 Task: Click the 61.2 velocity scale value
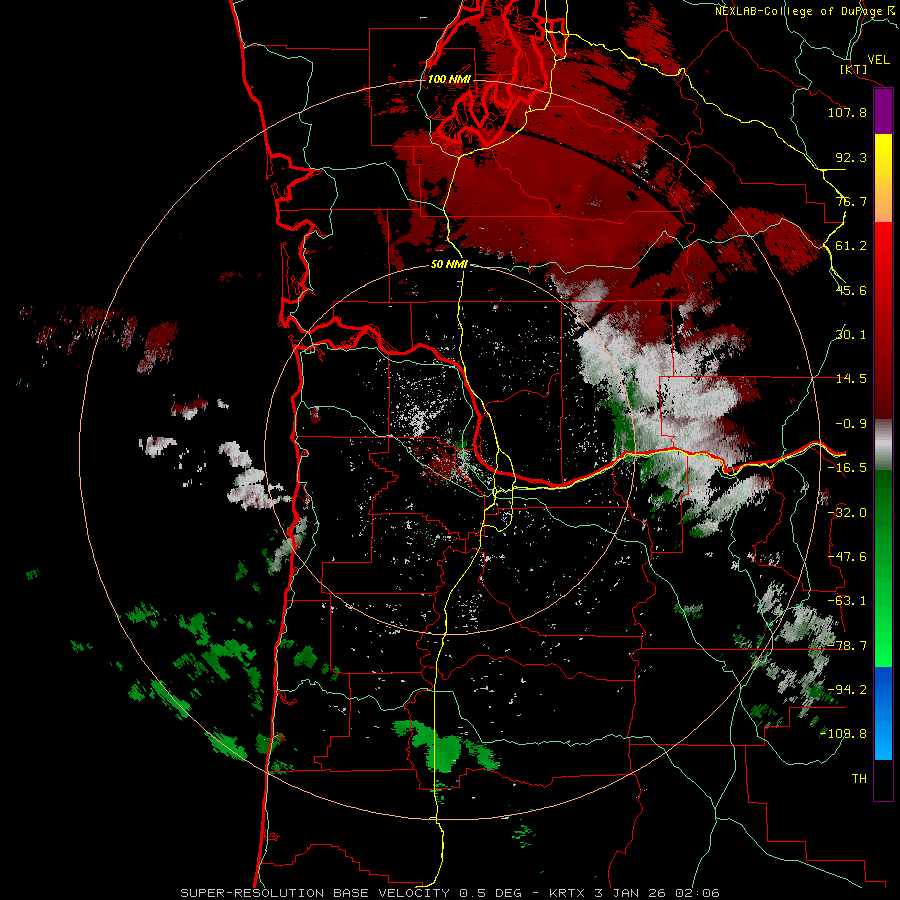851,246
